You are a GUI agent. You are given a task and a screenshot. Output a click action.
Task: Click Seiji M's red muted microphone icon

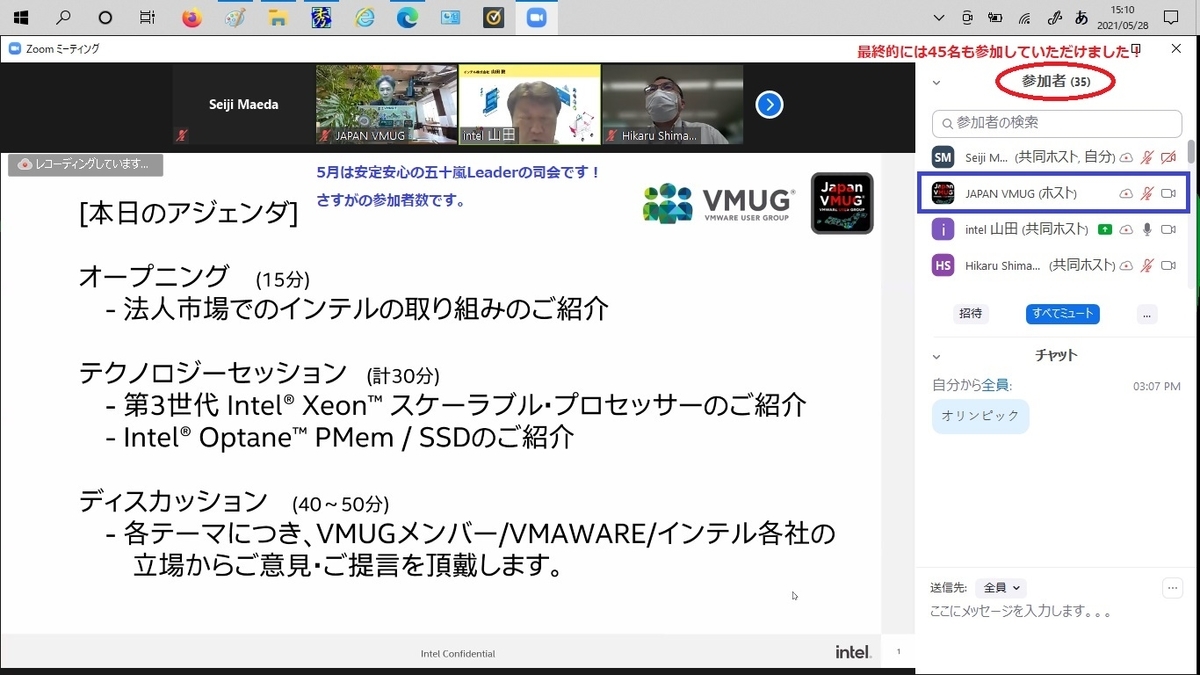click(x=1148, y=157)
